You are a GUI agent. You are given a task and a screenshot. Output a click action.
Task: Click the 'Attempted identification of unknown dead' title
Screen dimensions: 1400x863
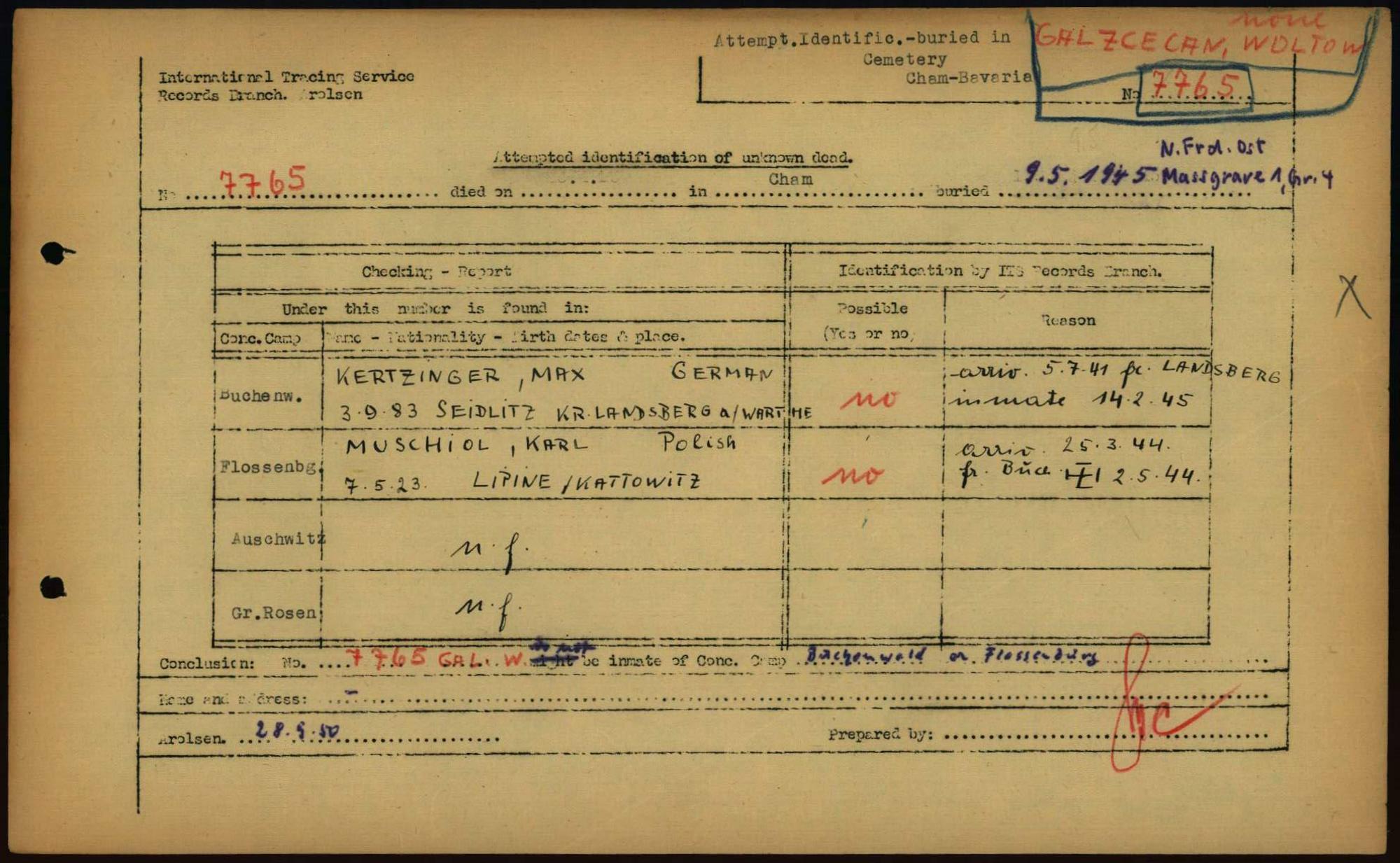tap(673, 157)
